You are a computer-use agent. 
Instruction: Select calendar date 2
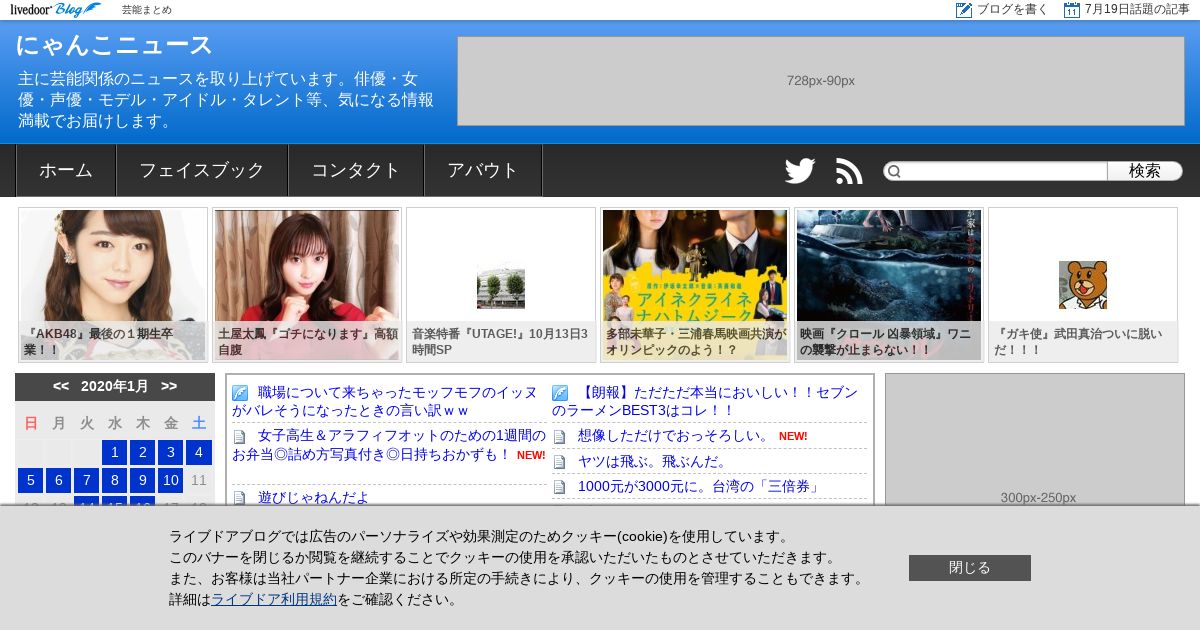click(x=143, y=453)
